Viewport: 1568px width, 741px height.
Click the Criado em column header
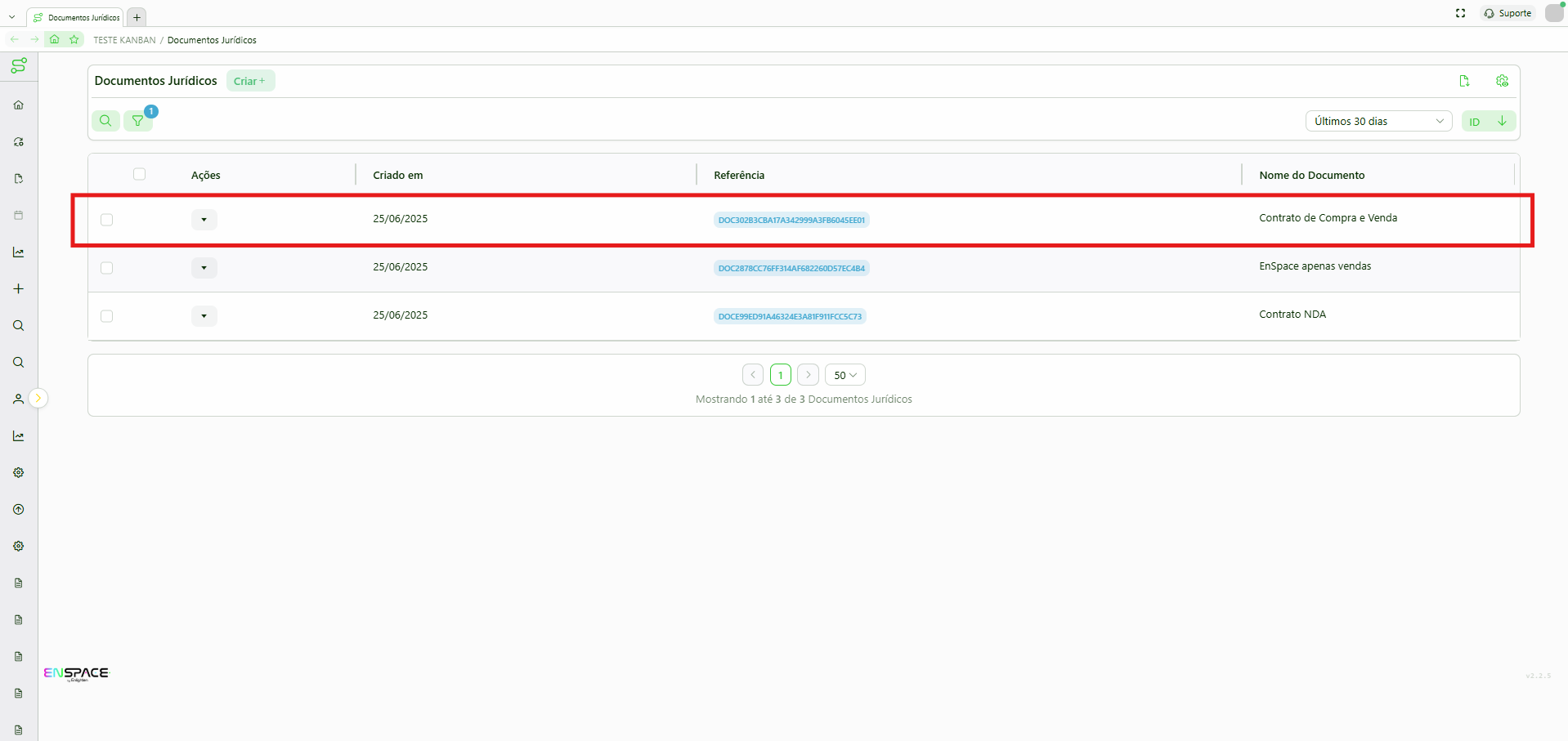click(398, 175)
